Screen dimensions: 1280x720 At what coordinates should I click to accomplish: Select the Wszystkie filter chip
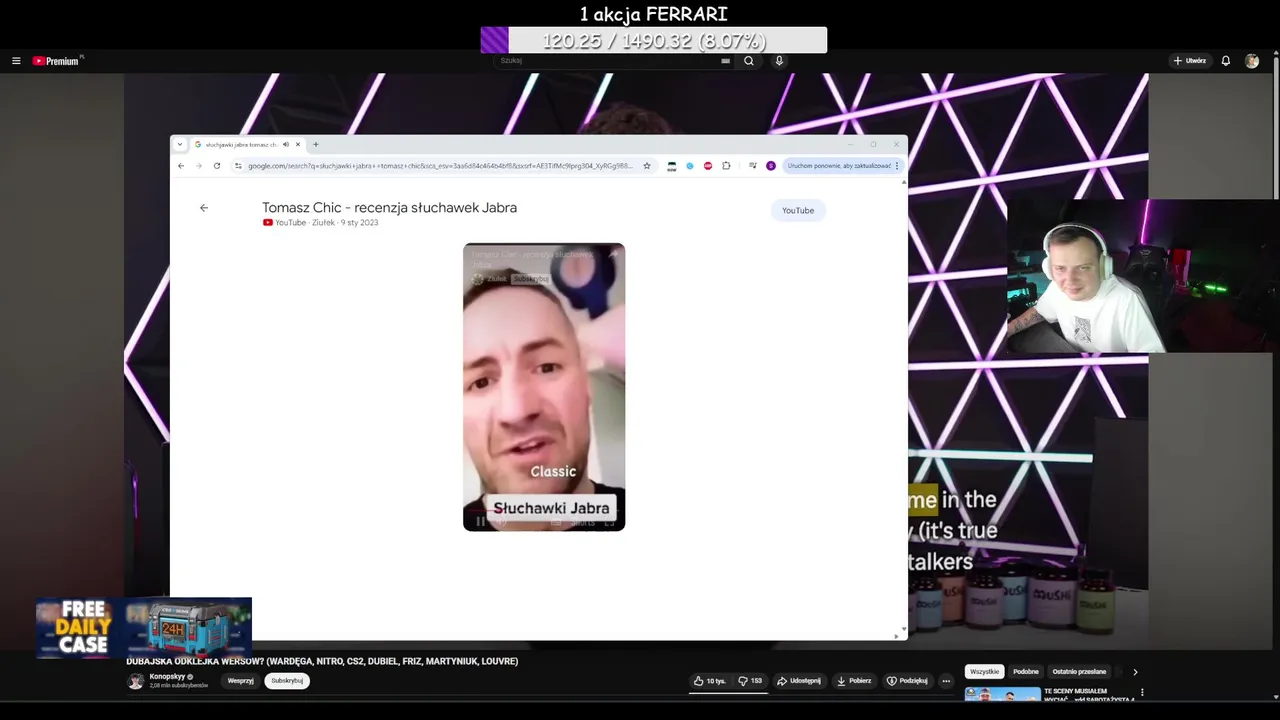(x=985, y=672)
